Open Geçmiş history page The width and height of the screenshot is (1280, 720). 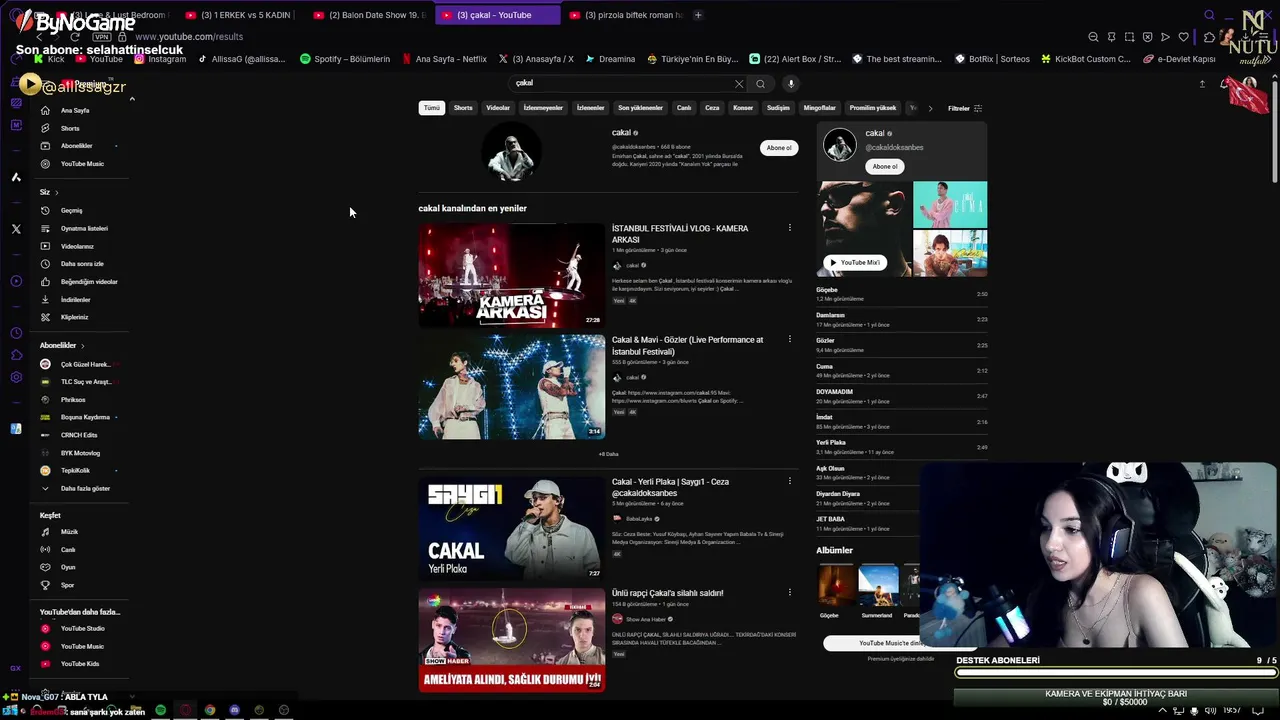(x=71, y=211)
